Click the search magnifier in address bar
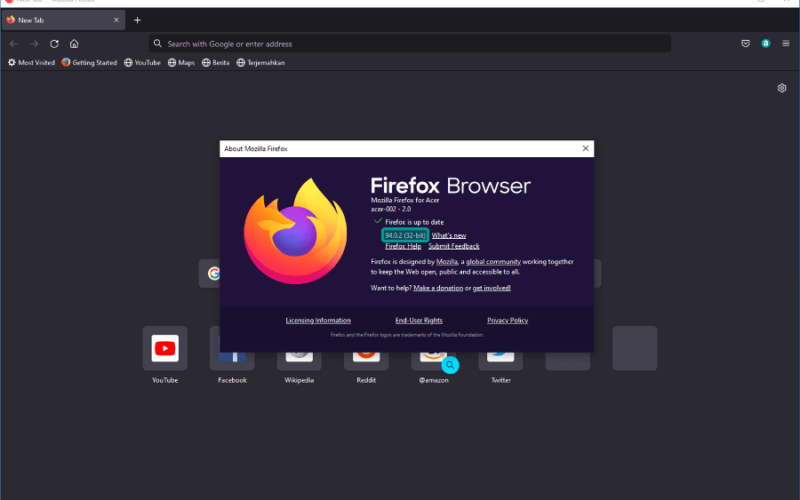 pyautogui.click(x=158, y=44)
